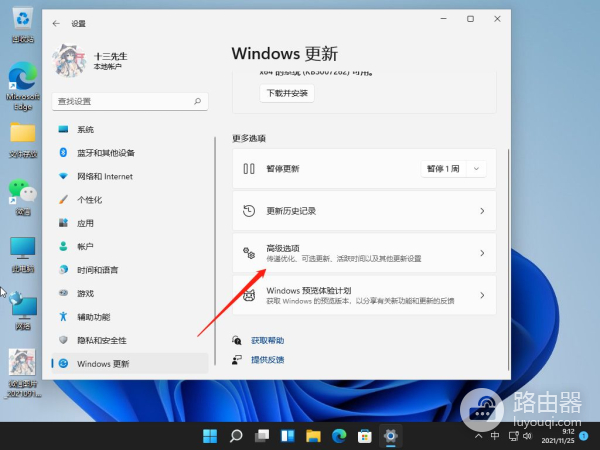600x450 pixels.
Task: Open the Windows Start button
Action: click(x=210, y=436)
